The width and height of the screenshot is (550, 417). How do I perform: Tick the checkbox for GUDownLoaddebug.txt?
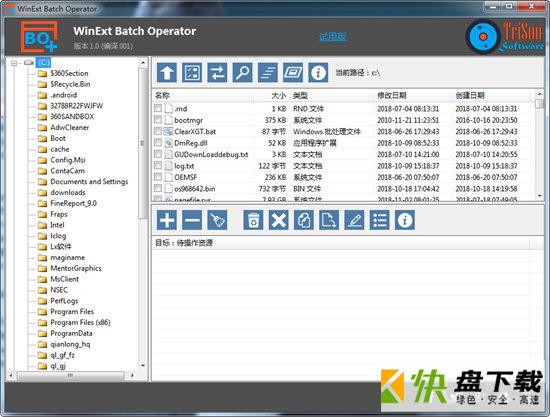tap(158, 154)
